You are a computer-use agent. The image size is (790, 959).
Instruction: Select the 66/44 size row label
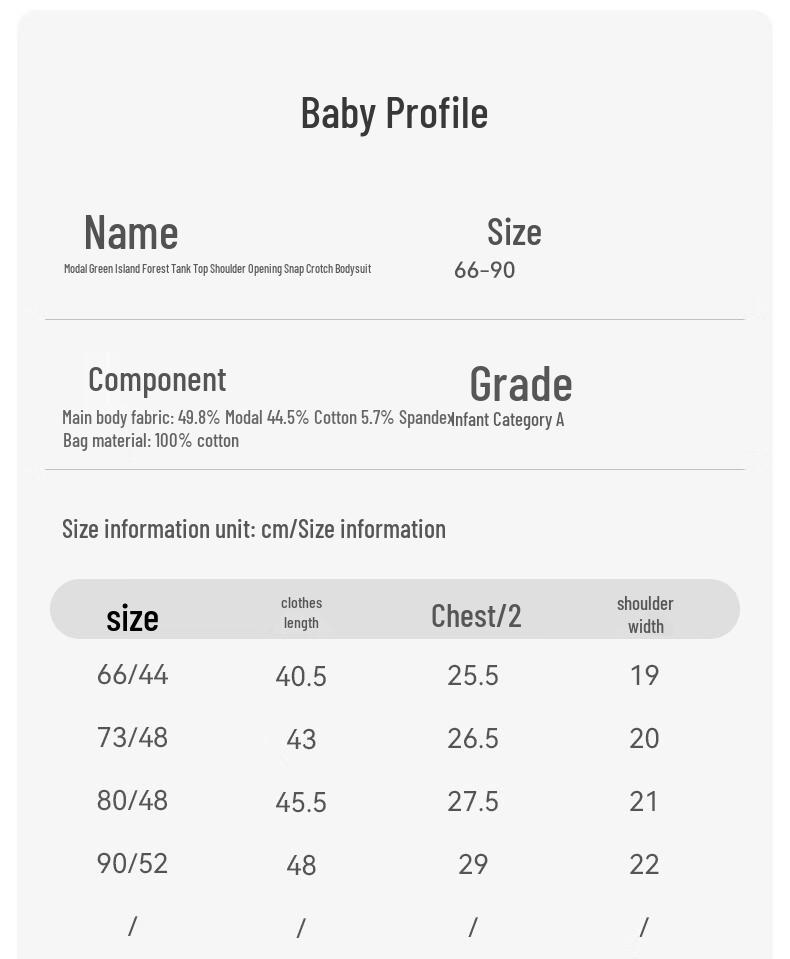coord(132,675)
